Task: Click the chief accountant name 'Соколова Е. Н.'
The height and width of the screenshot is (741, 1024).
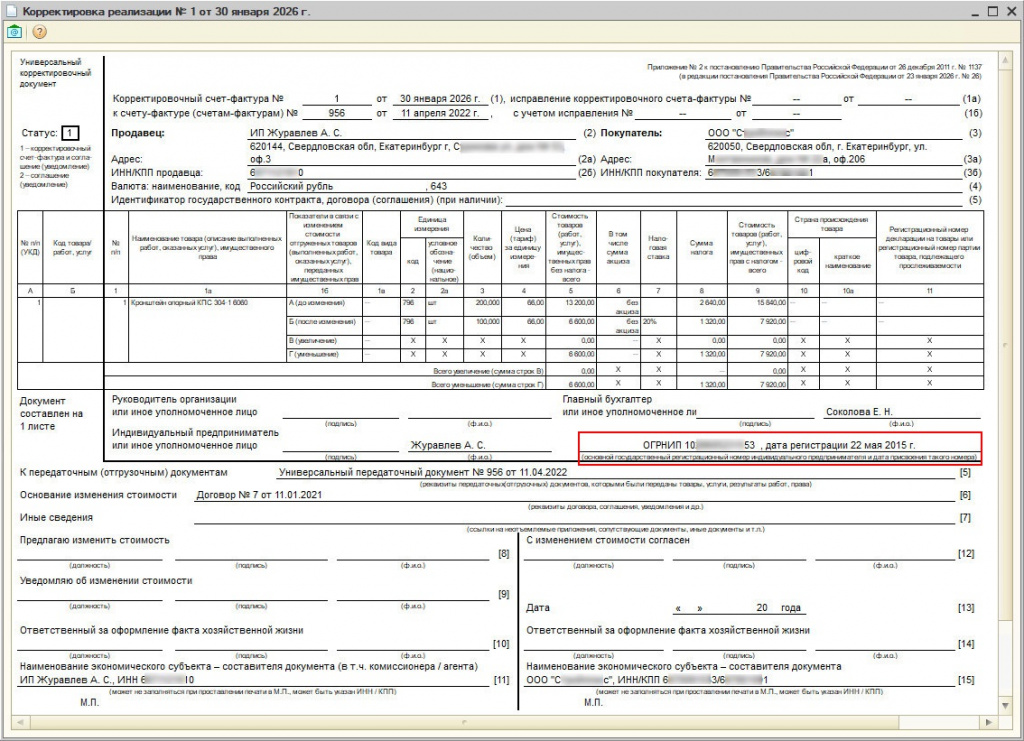Action: click(x=859, y=412)
